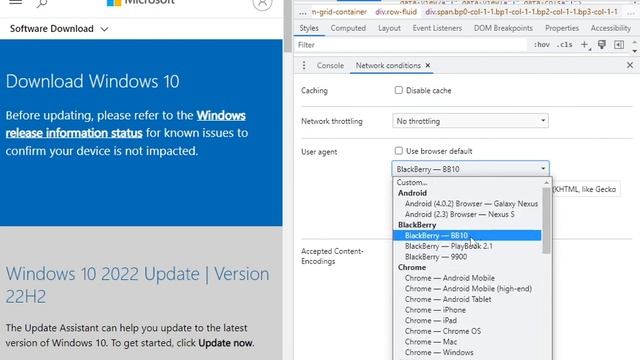The image size is (640, 360).
Task: Click Windows 10 2022 Update heading
Action: pyautogui.click(x=138, y=285)
